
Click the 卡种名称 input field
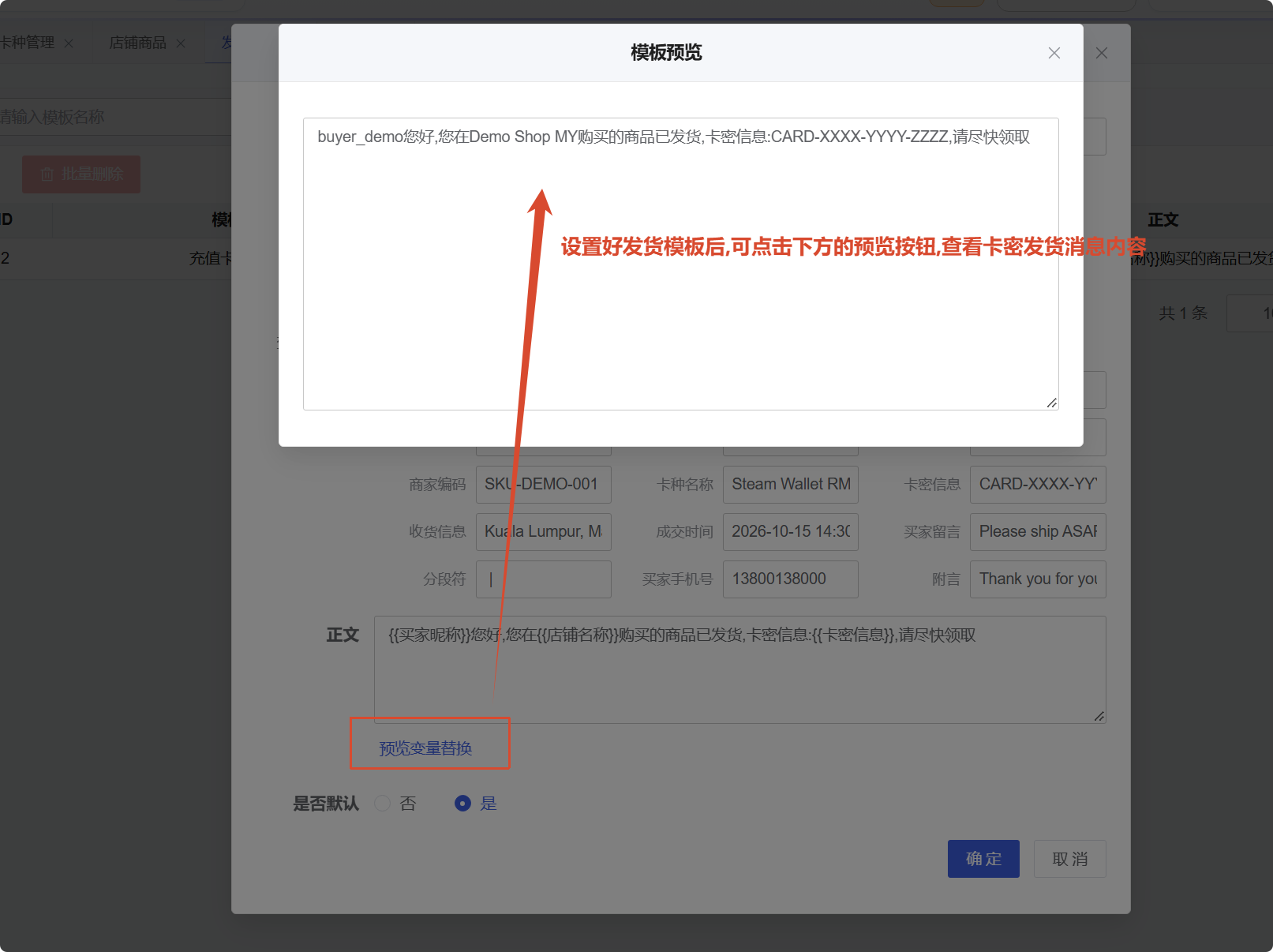coord(790,485)
